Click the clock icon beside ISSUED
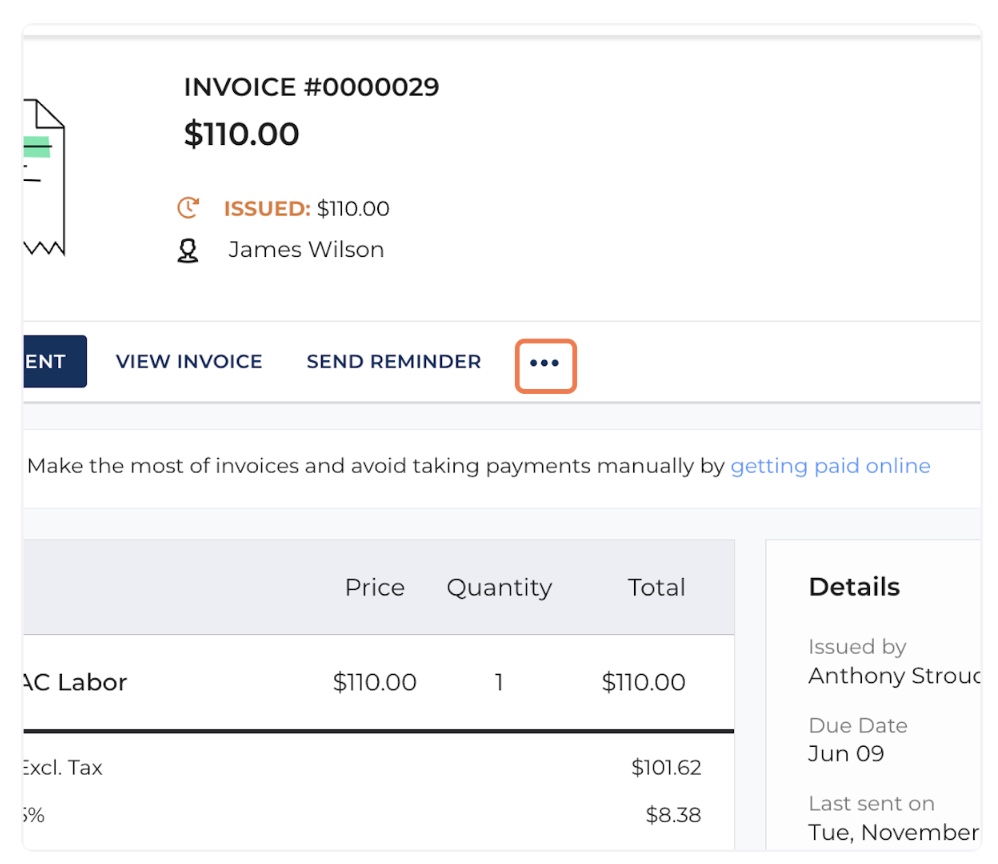The height and width of the screenshot is (864, 998). 188,208
